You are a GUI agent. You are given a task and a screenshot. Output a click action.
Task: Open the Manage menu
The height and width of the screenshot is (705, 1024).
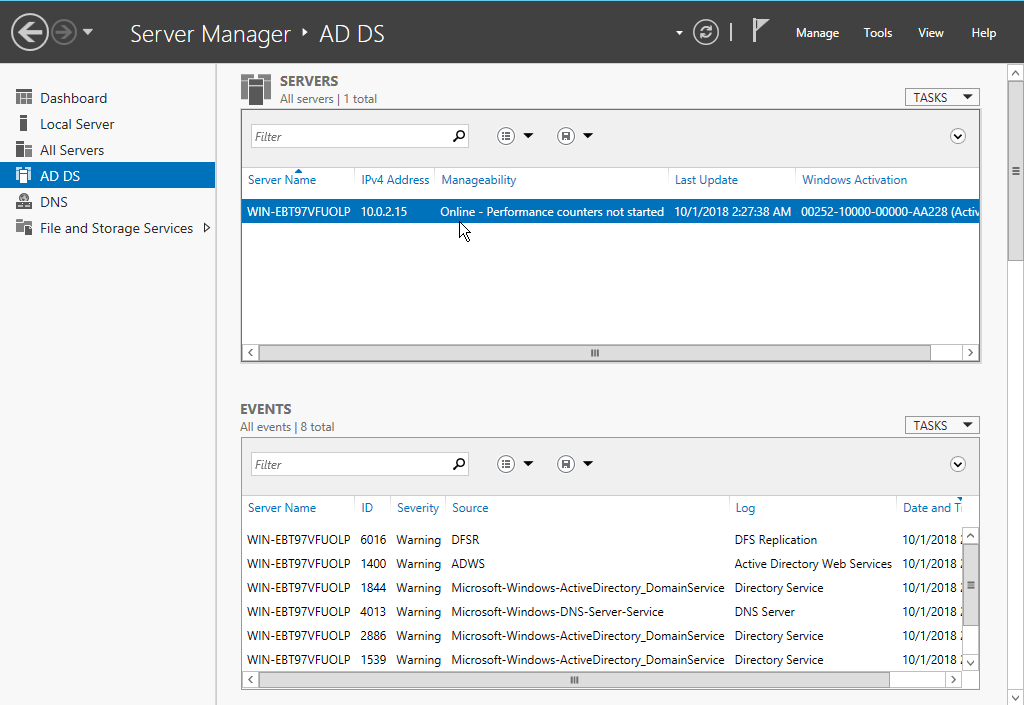coord(817,33)
